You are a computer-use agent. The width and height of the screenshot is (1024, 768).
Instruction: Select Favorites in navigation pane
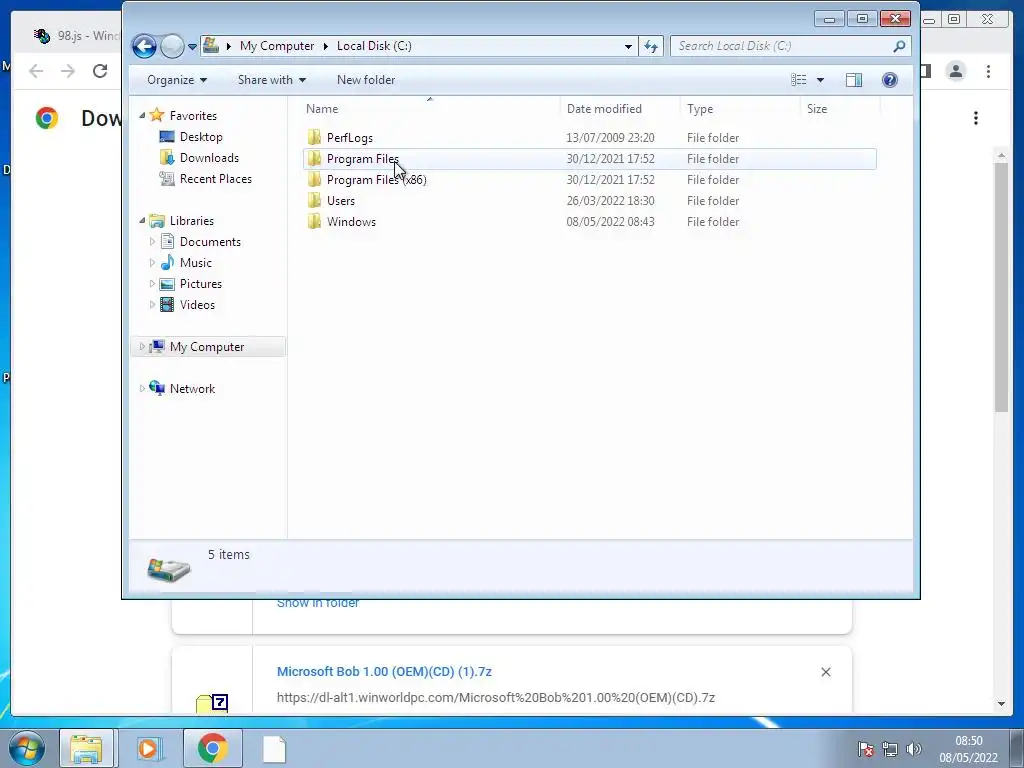pyautogui.click(x=193, y=116)
